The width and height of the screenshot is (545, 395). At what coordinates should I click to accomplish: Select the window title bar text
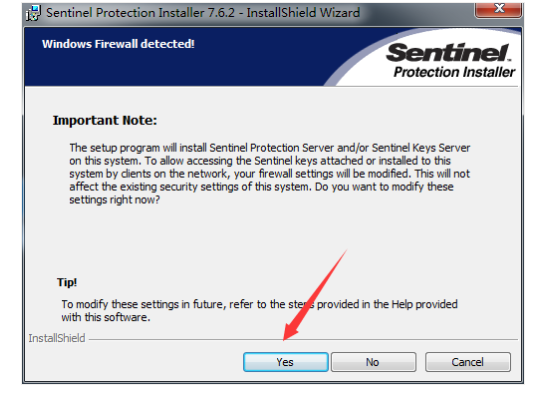point(203,13)
